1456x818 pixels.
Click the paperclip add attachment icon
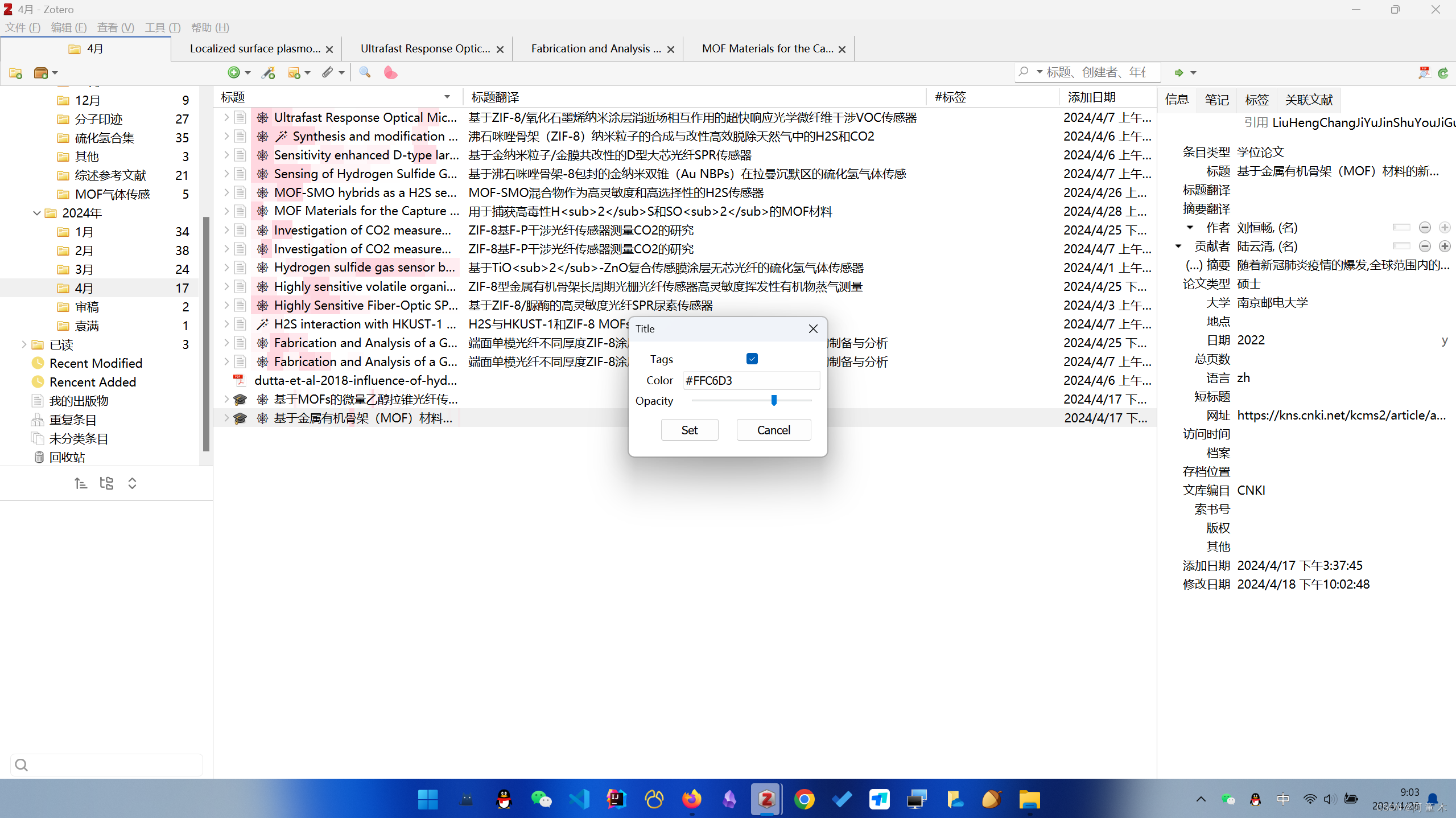point(327,72)
